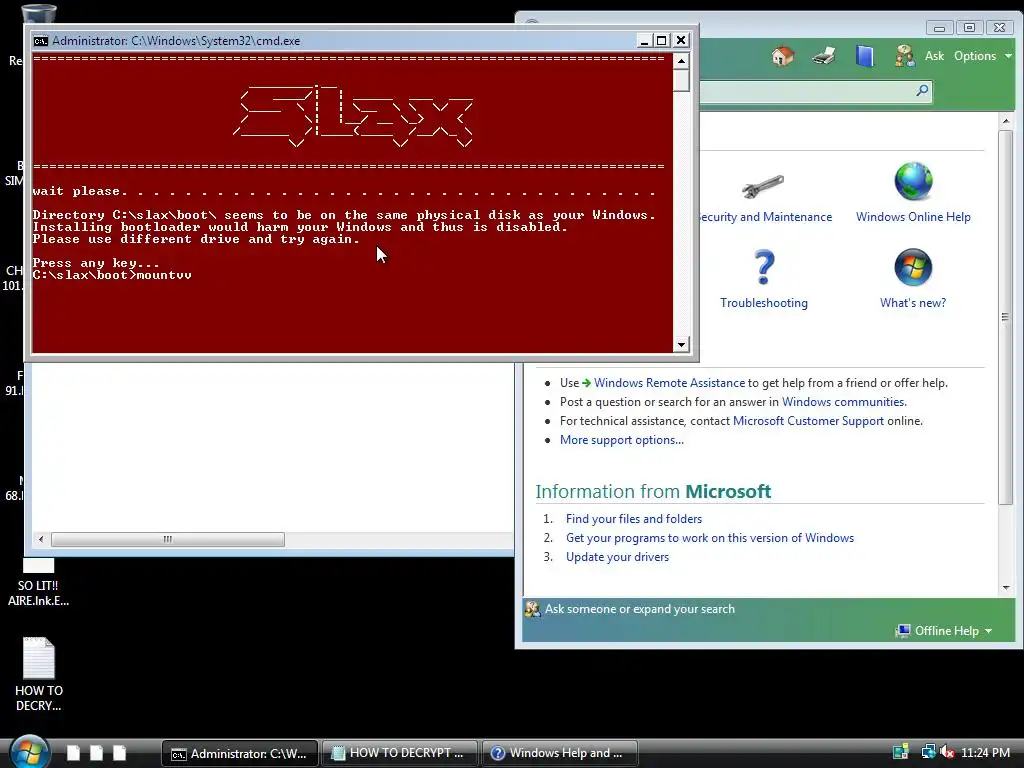Open the Browse Help book icon
This screenshot has width=1024, height=768.
865,56
